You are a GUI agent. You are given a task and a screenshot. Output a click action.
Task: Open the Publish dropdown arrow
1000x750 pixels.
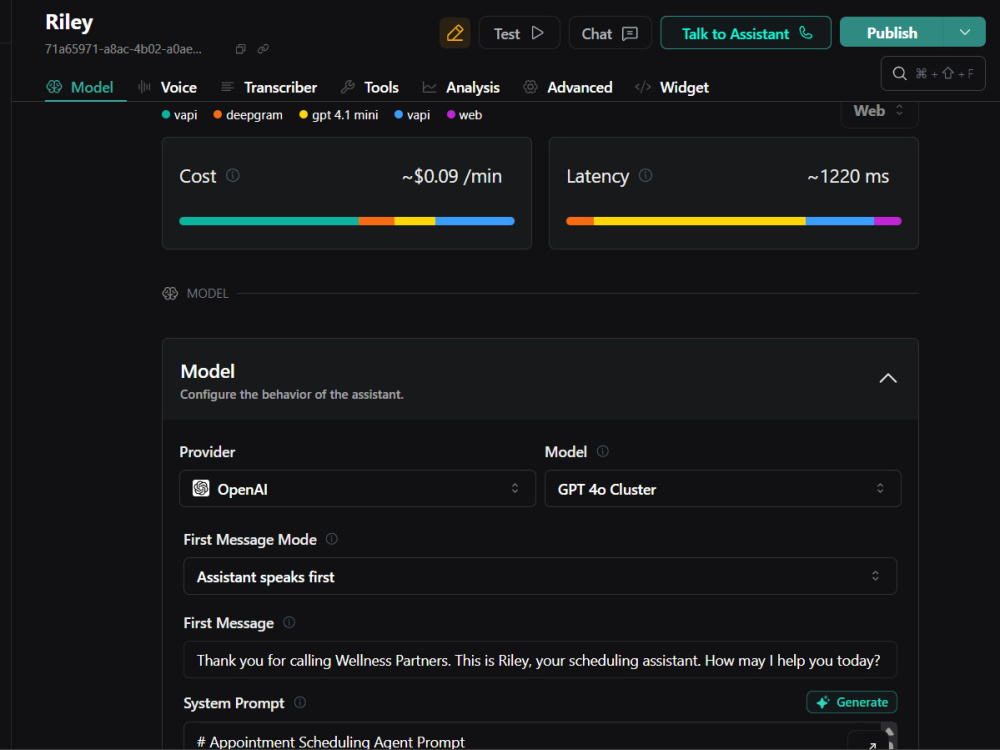click(964, 33)
